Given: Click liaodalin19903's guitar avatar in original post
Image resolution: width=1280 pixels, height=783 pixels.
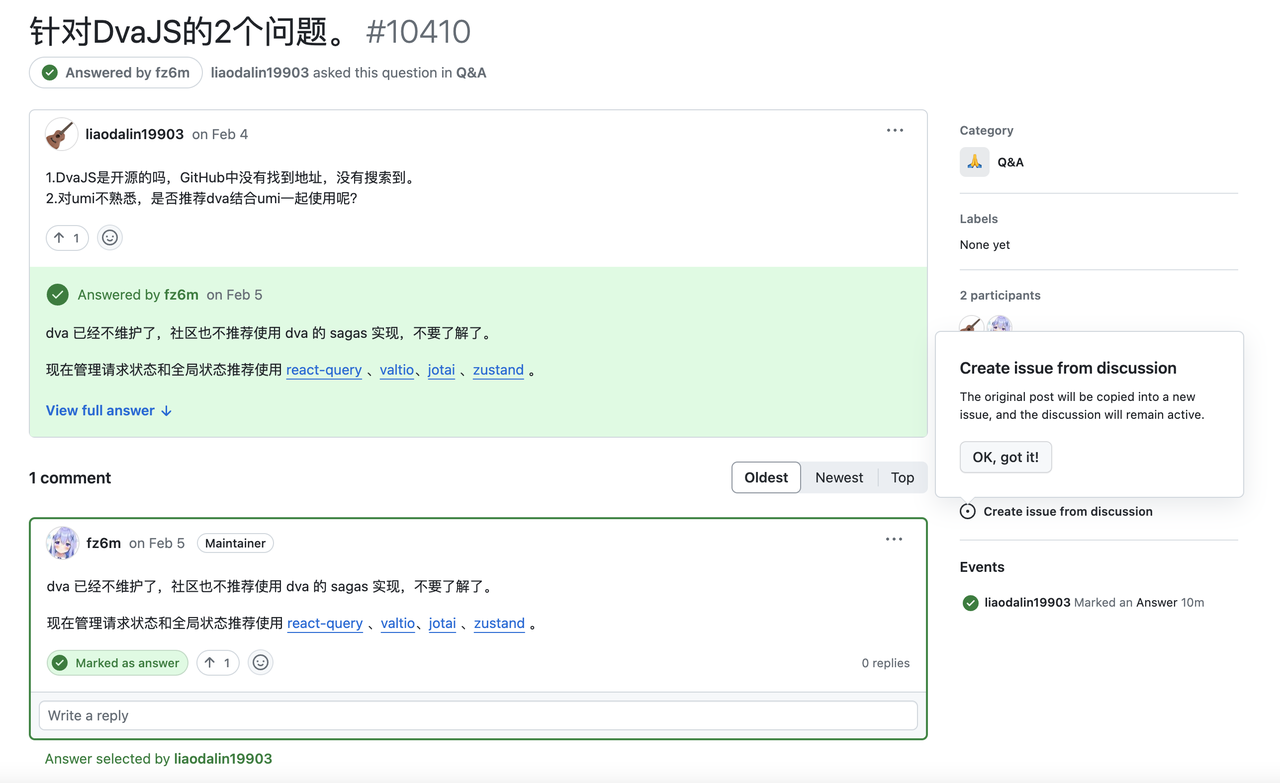Looking at the screenshot, I should pos(61,134).
